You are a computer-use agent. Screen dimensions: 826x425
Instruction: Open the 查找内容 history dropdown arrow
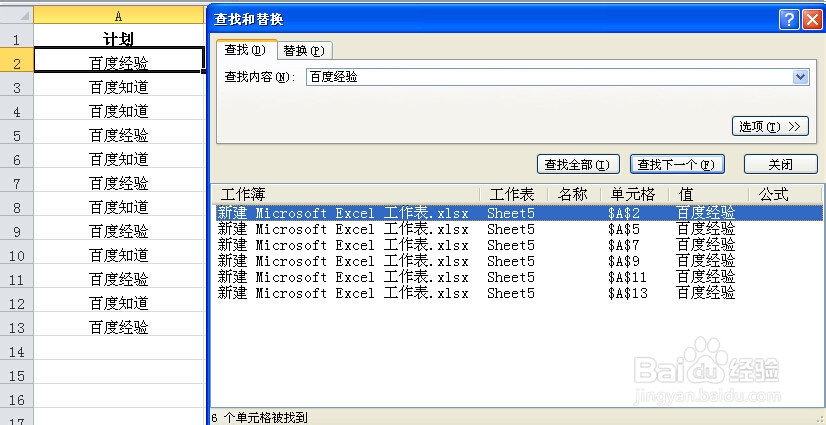pyautogui.click(x=800, y=77)
